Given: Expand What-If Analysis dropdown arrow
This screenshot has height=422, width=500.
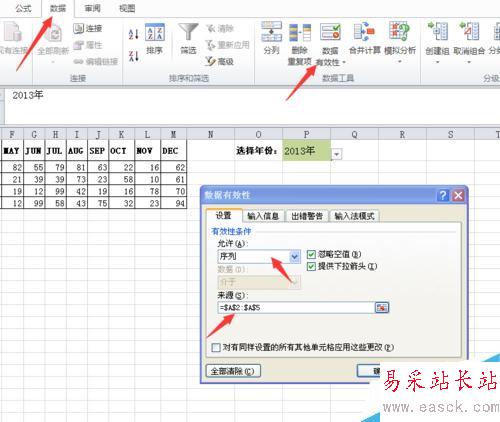Looking at the screenshot, I should coord(400,62).
